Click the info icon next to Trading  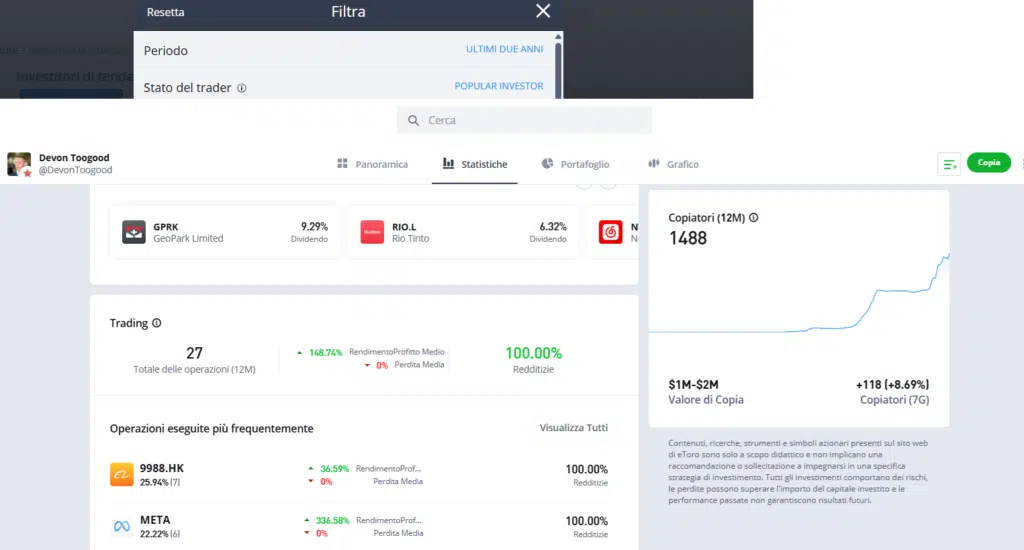(x=157, y=324)
